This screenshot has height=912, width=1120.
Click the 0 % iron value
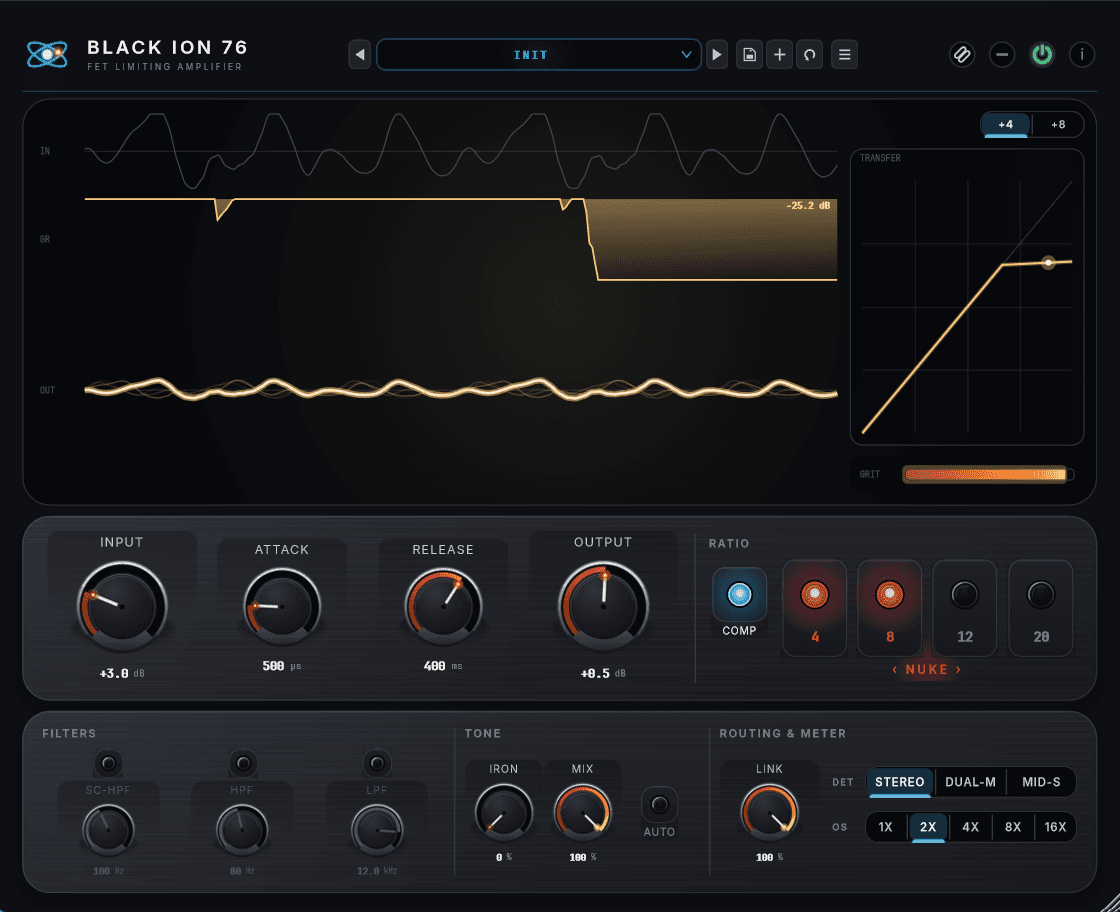coord(504,857)
